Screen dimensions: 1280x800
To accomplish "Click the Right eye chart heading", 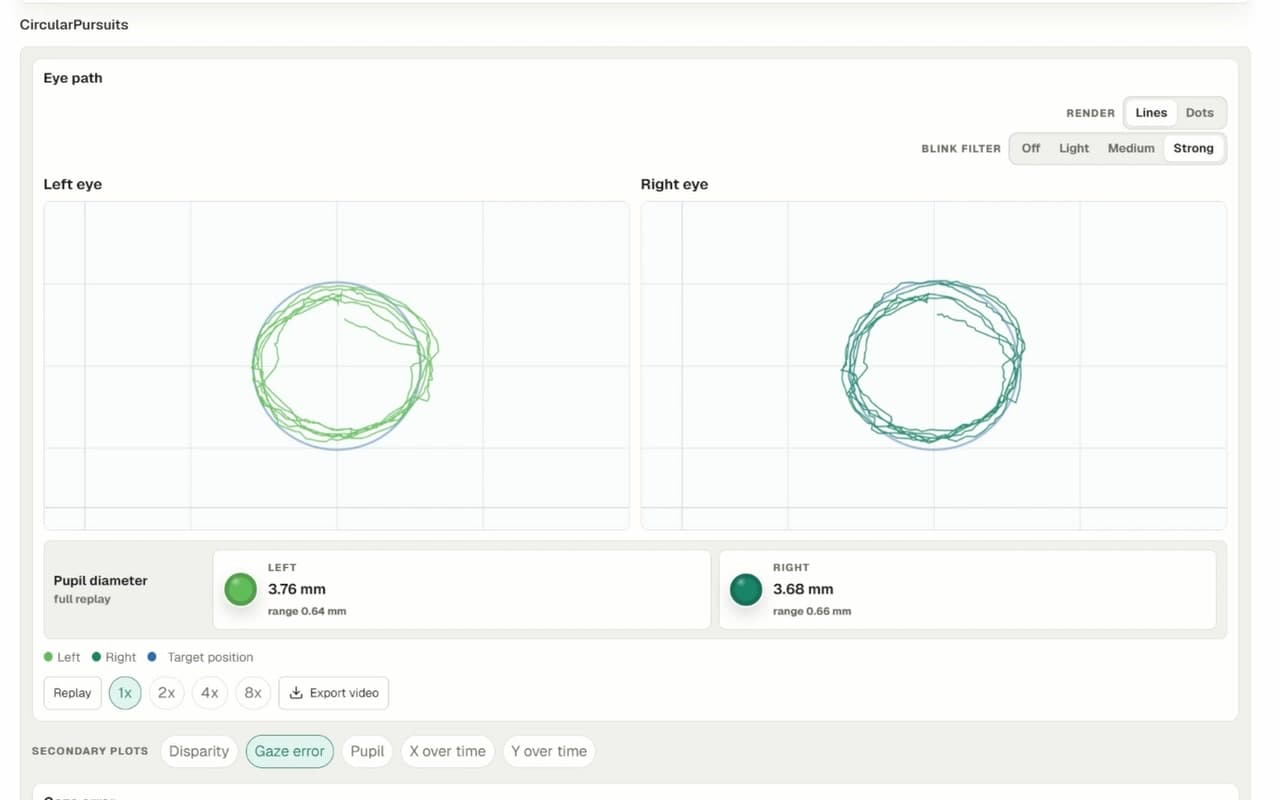I will (x=674, y=184).
